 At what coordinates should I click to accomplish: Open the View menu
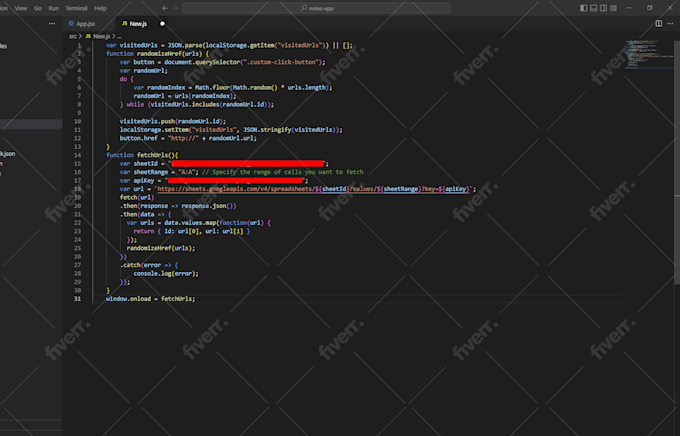point(21,8)
